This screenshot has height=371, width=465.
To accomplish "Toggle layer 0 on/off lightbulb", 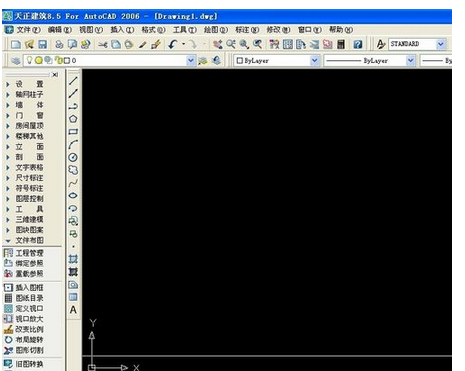I will pyautogui.click(x=29, y=60).
